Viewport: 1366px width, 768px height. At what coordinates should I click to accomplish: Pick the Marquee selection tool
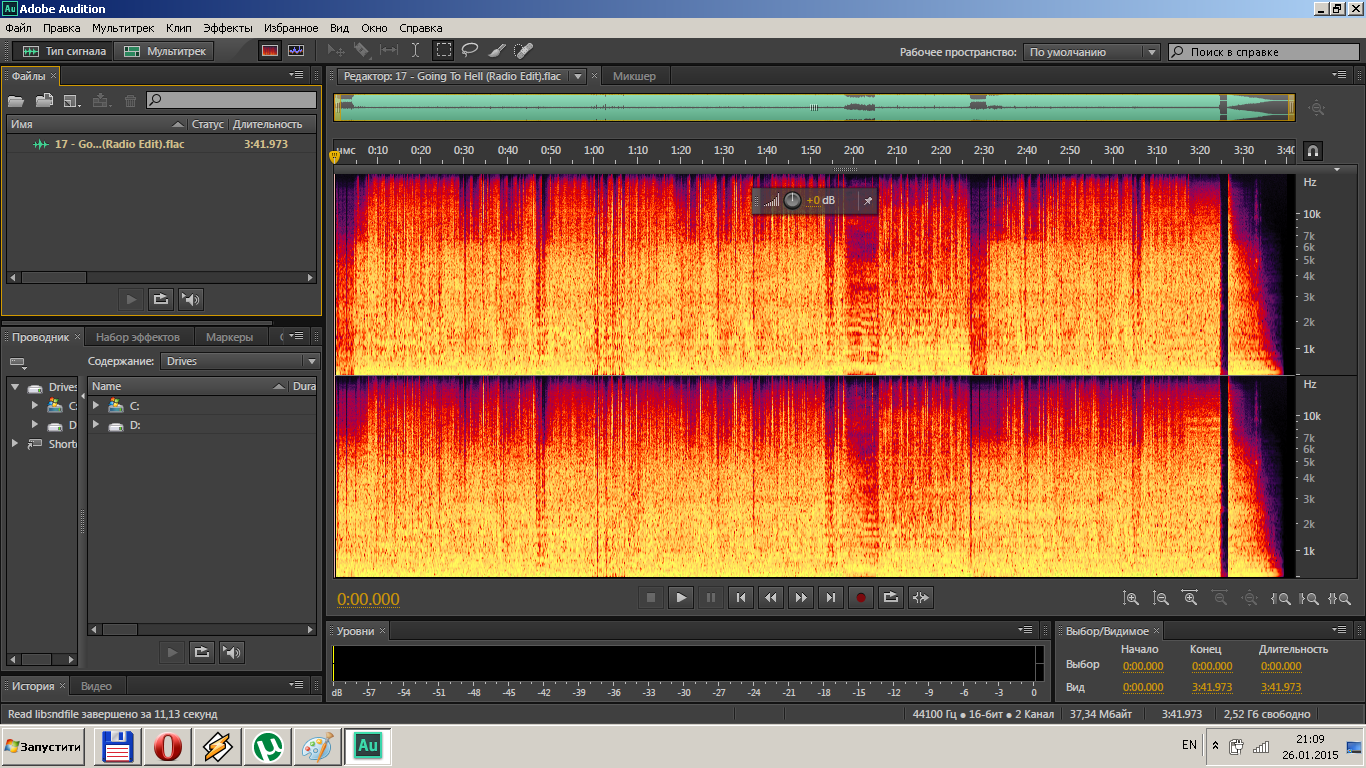(443, 50)
